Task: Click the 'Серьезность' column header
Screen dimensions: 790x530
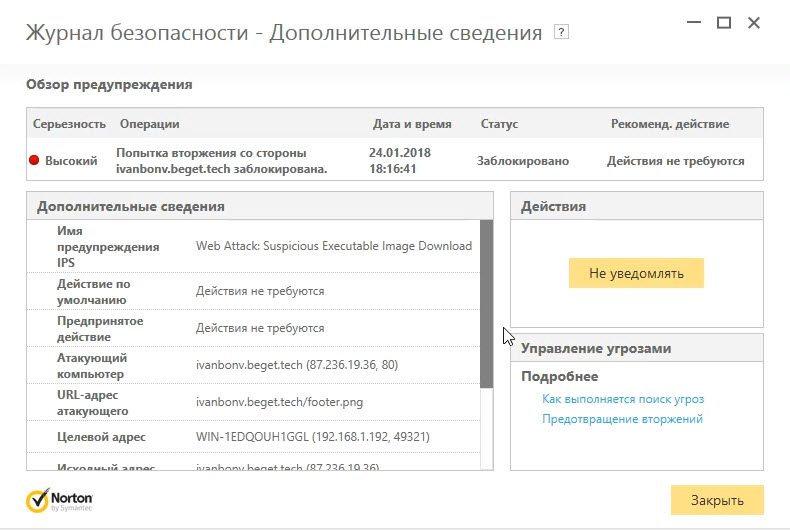Action: (69, 124)
